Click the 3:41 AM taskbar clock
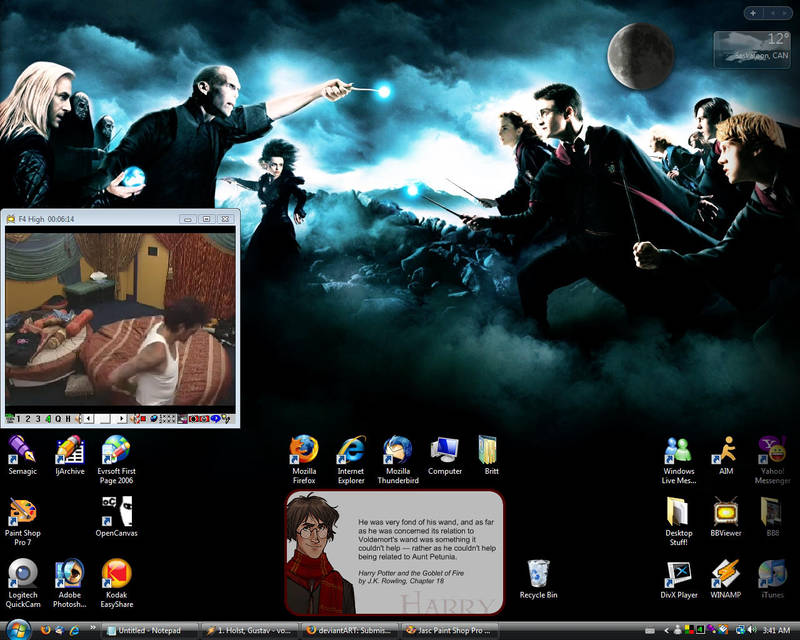Image resolution: width=800 pixels, height=640 pixels. [776, 630]
